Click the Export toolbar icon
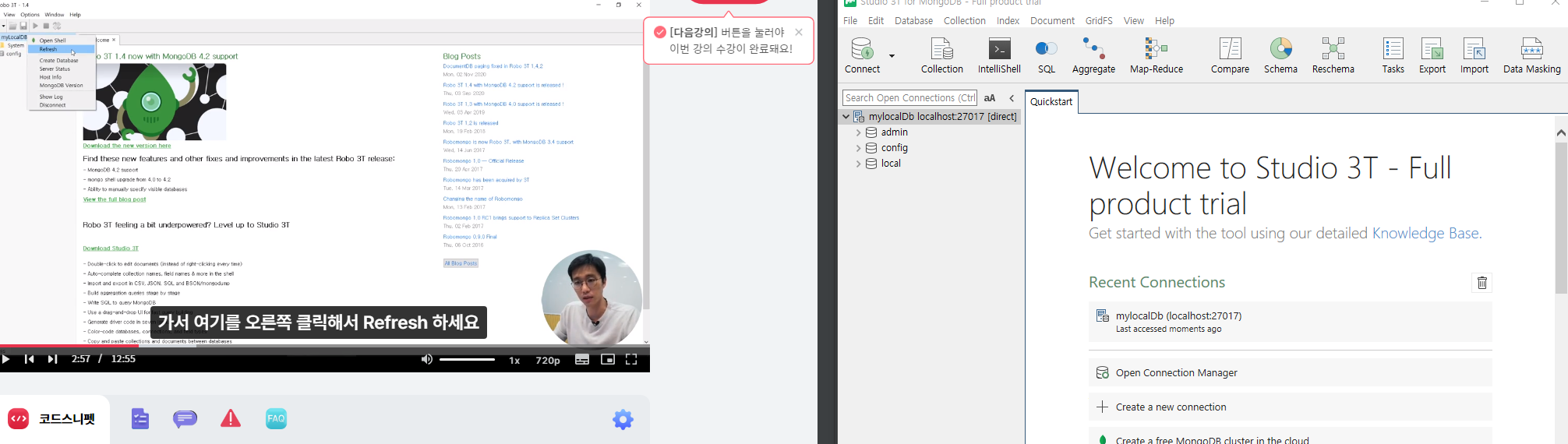 (1432, 55)
